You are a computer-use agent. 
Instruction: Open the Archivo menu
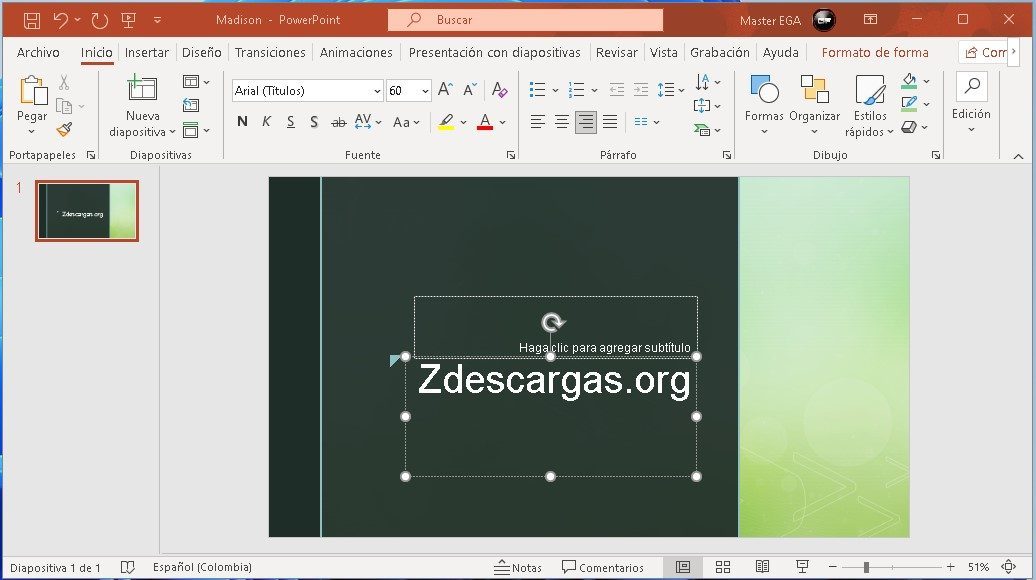click(x=38, y=52)
